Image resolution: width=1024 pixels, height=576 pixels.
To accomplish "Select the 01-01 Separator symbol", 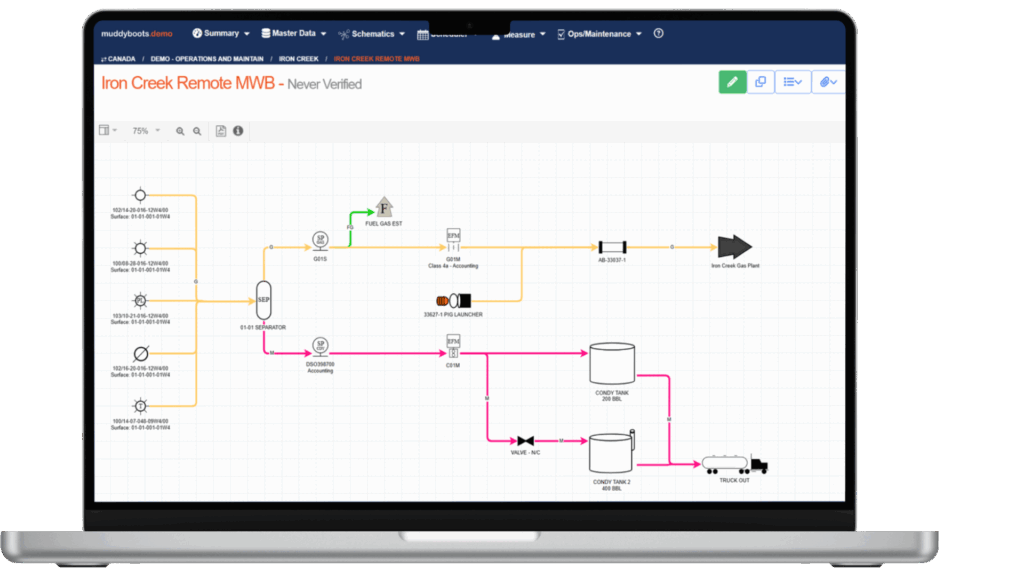I will [263, 300].
